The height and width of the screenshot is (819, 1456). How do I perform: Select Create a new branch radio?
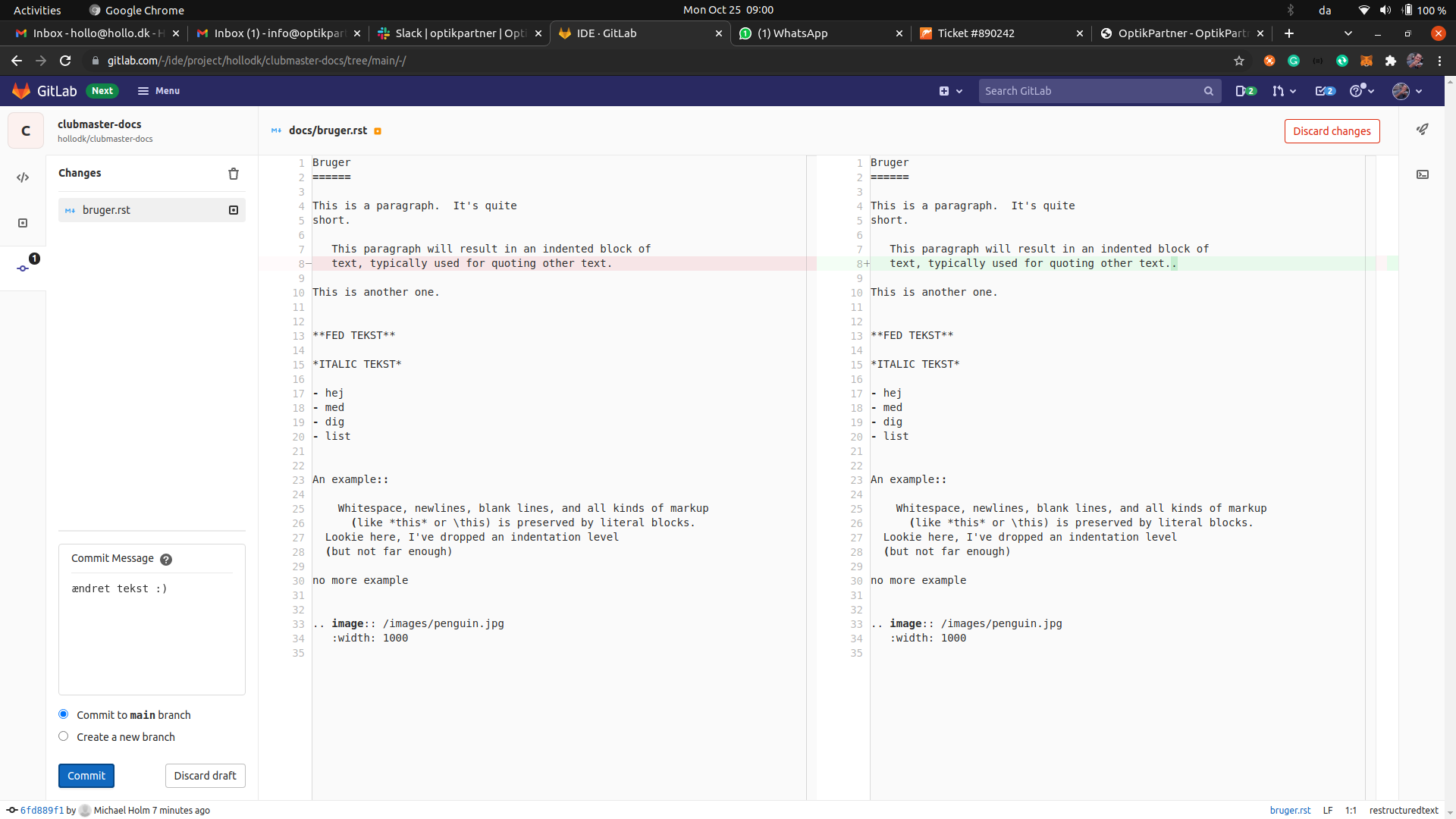click(64, 736)
